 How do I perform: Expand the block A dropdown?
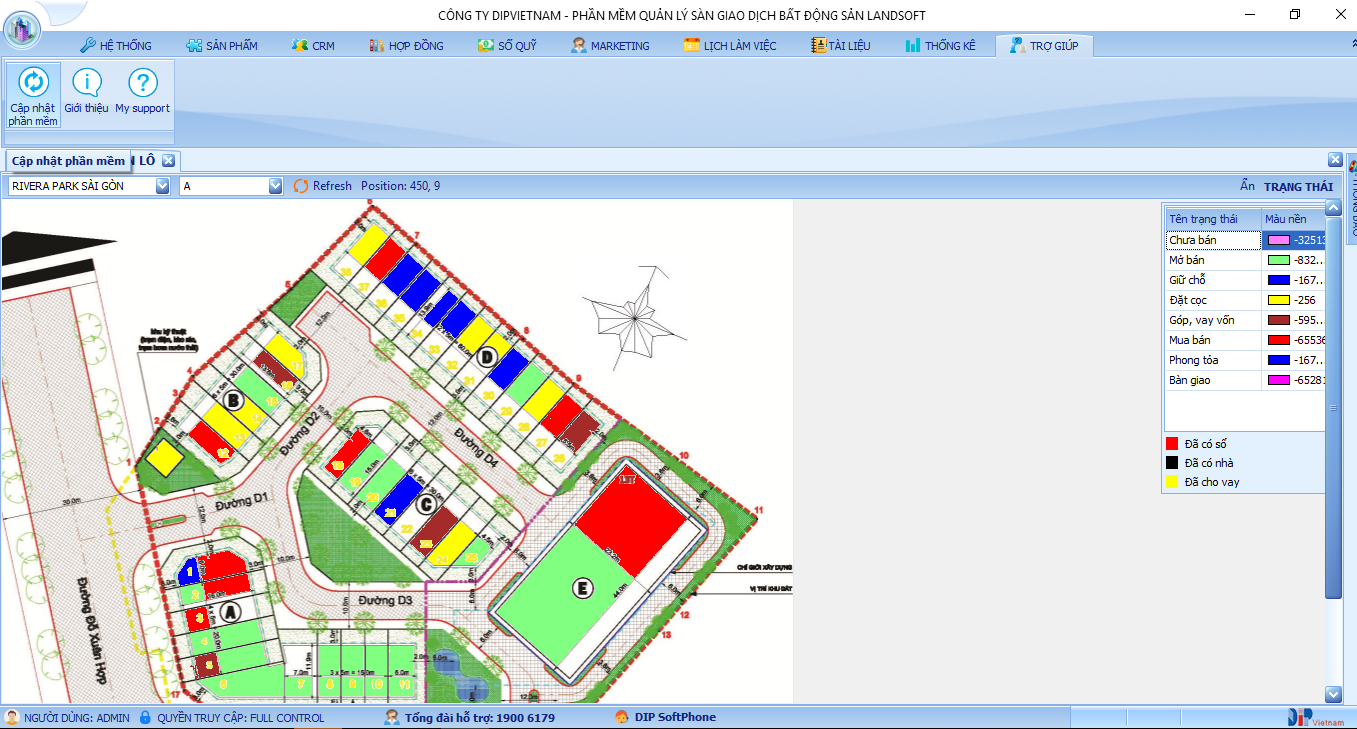(x=276, y=186)
